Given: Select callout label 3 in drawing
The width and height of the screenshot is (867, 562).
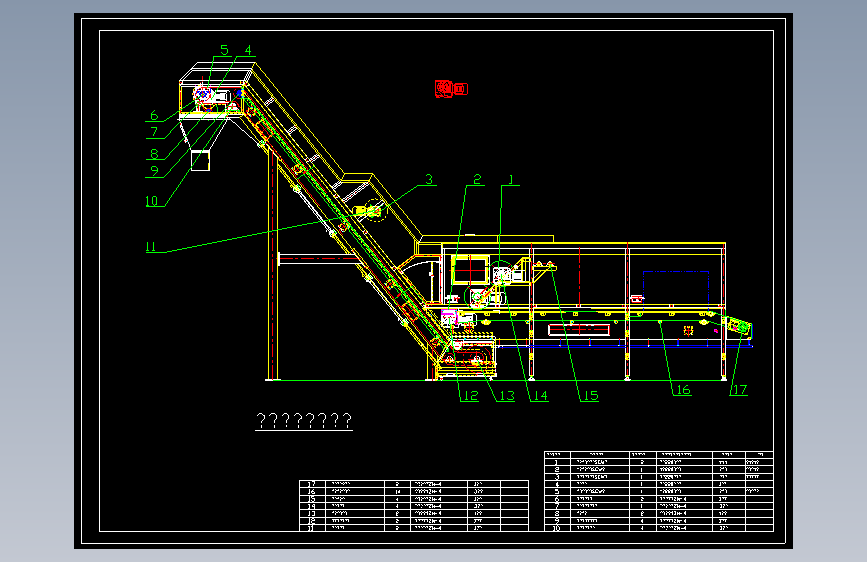Looking at the screenshot, I should [x=429, y=179].
